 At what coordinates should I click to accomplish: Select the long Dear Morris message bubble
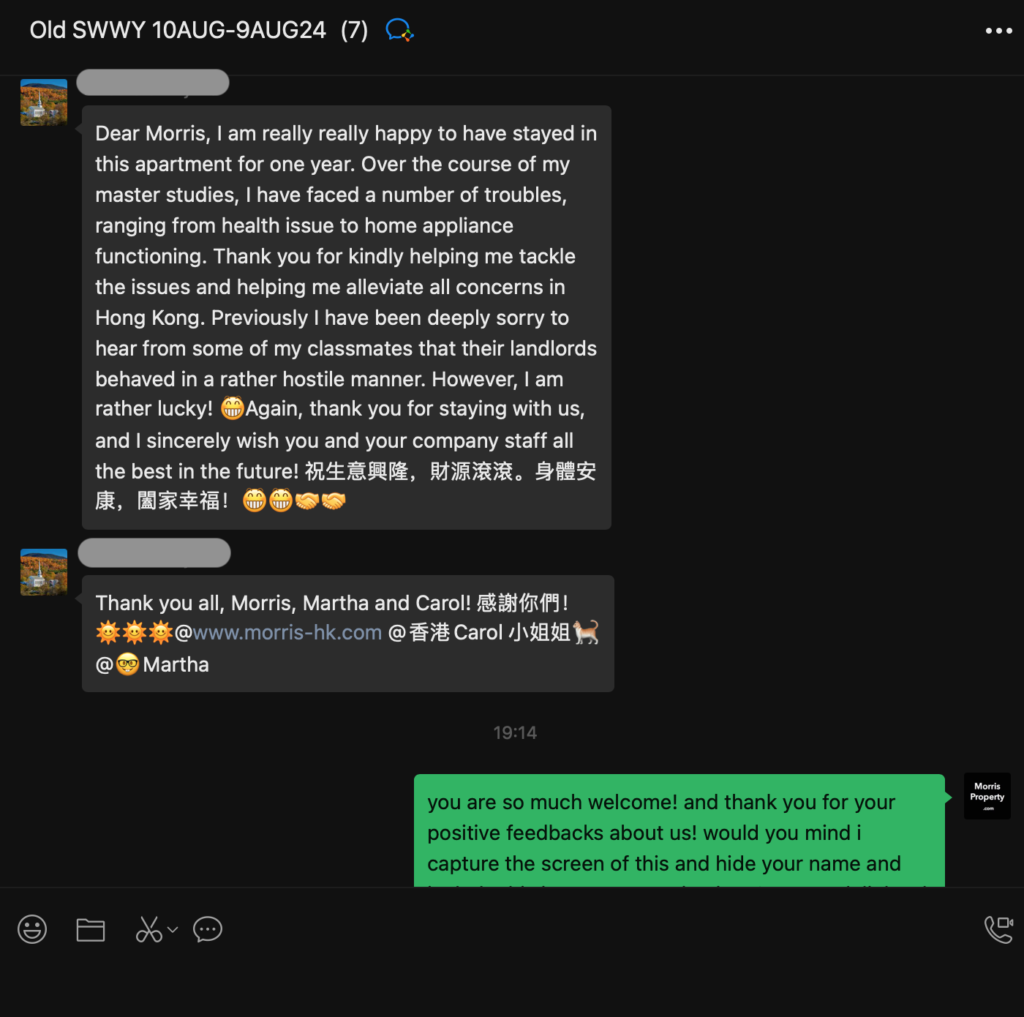[x=346, y=317]
